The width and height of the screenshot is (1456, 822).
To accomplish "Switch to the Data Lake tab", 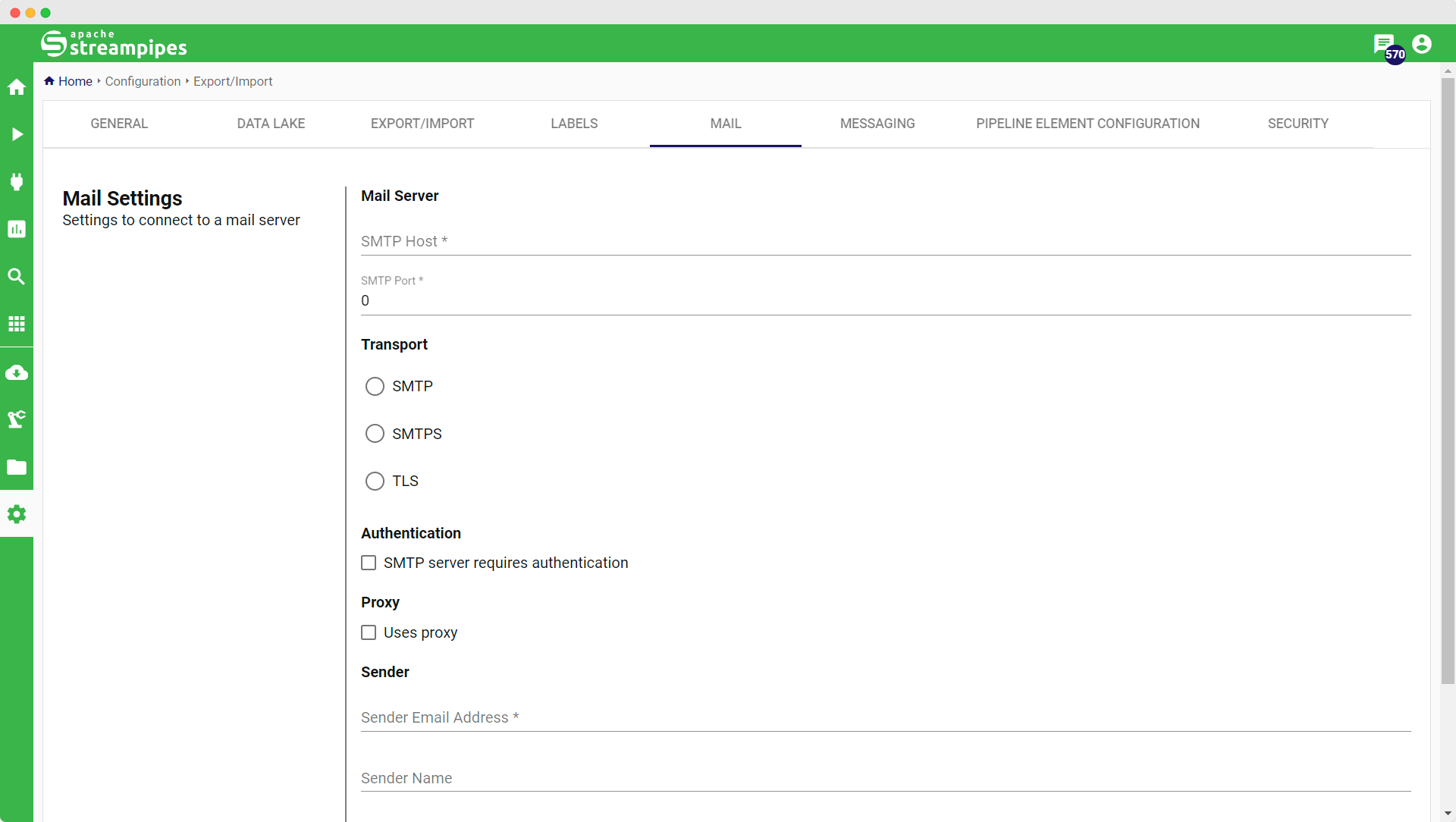I will pyautogui.click(x=271, y=124).
